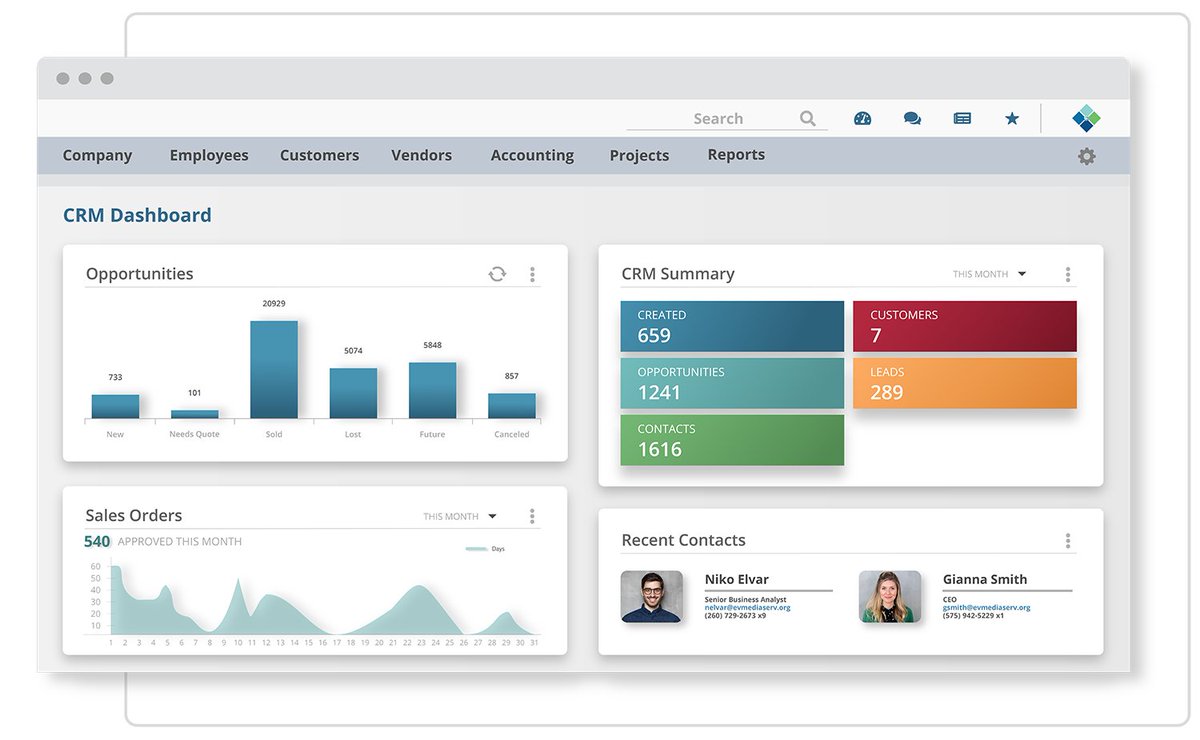Click Gianna's phone number (575) 942-5229

click(969, 615)
